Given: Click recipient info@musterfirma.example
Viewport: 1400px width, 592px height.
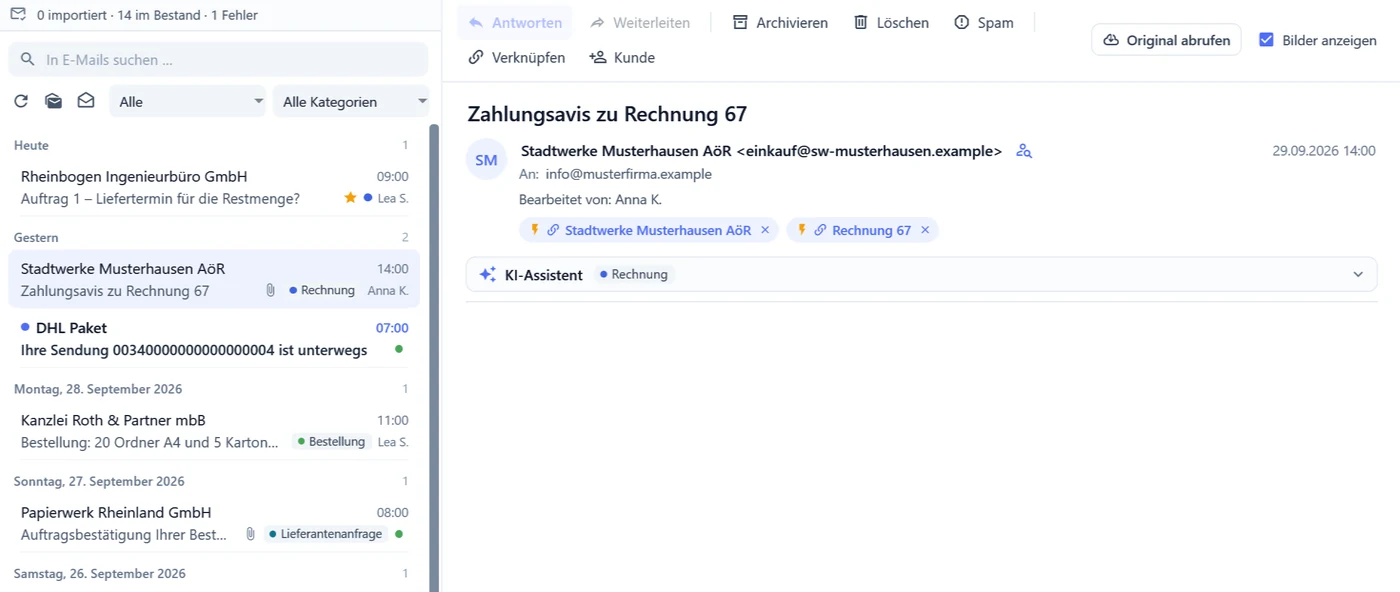Looking at the screenshot, I should [629, 174].
